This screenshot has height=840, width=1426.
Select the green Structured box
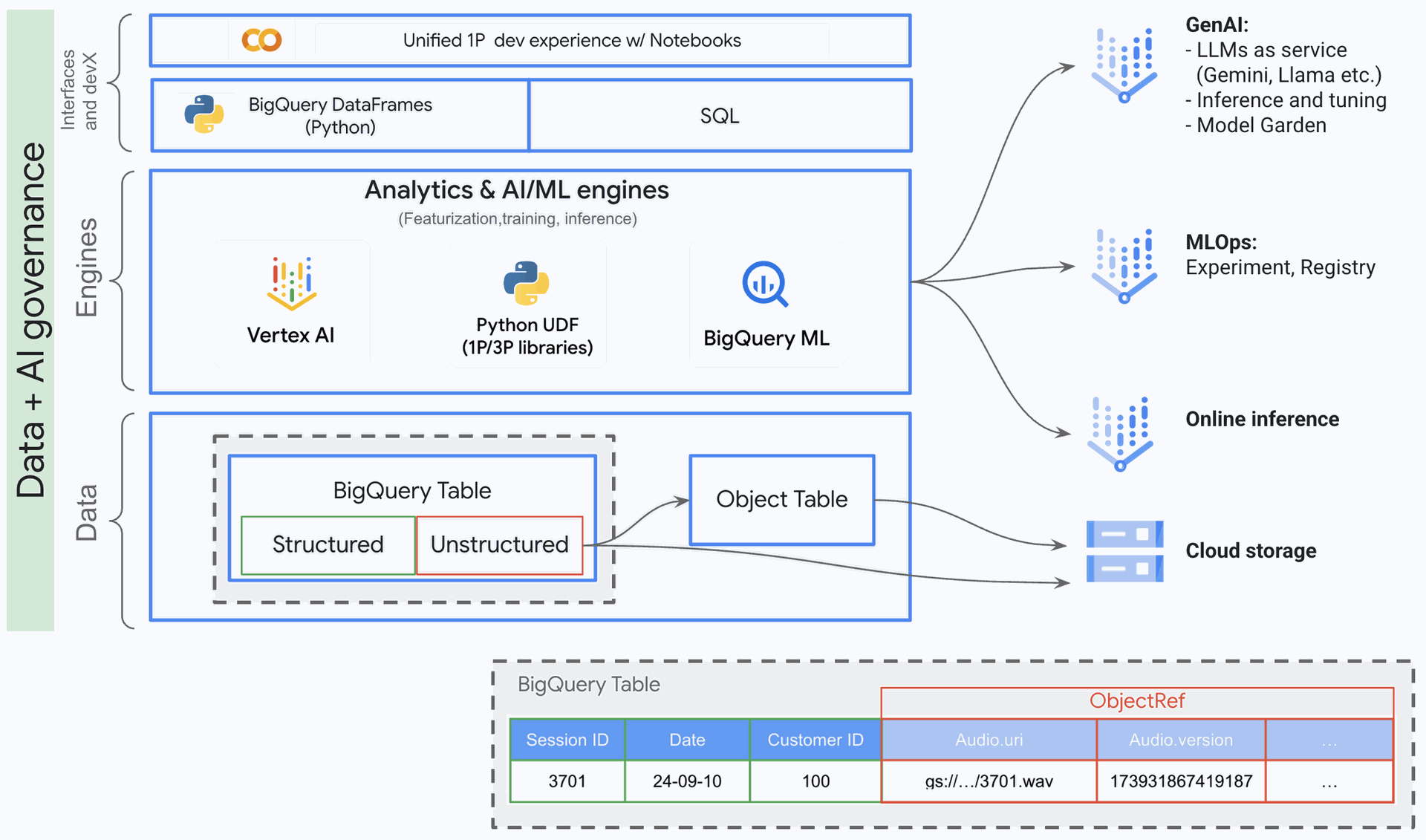pos(328,545)
